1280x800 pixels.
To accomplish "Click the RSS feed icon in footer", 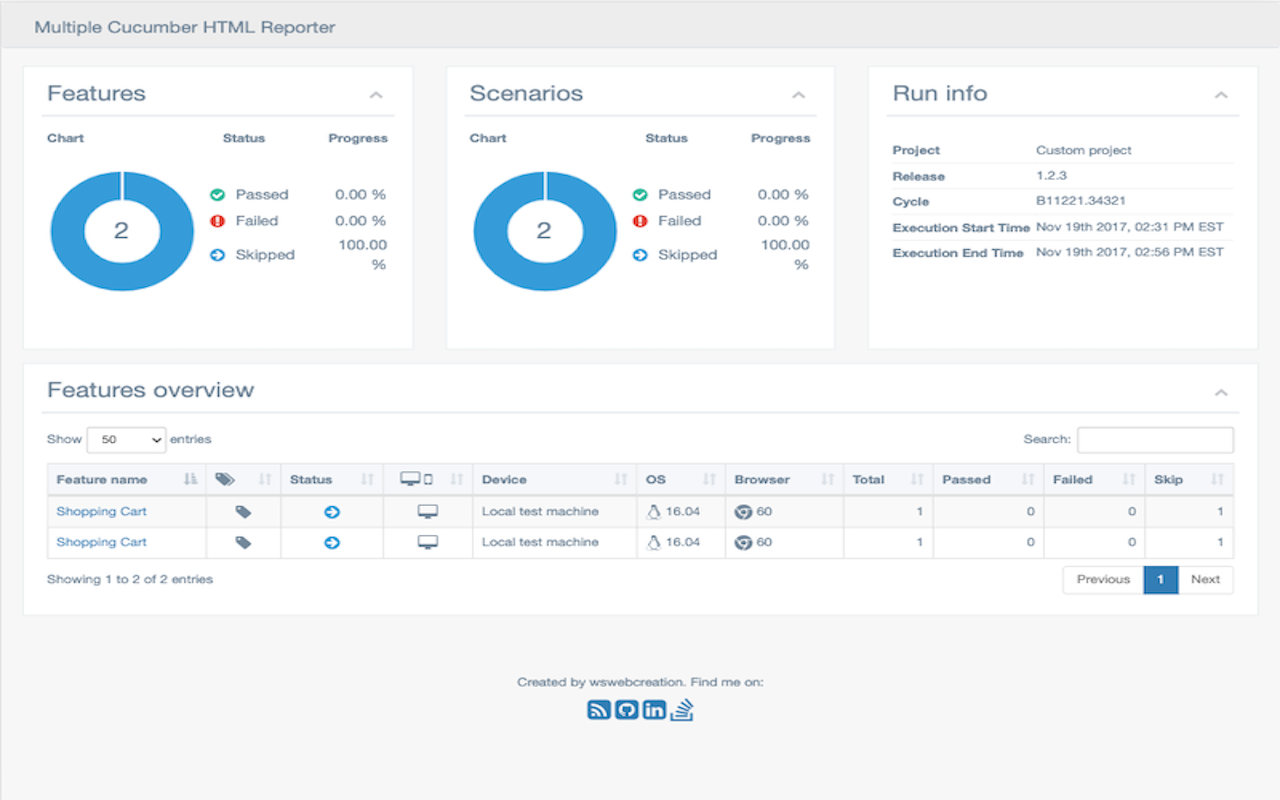I will (598, 710).
